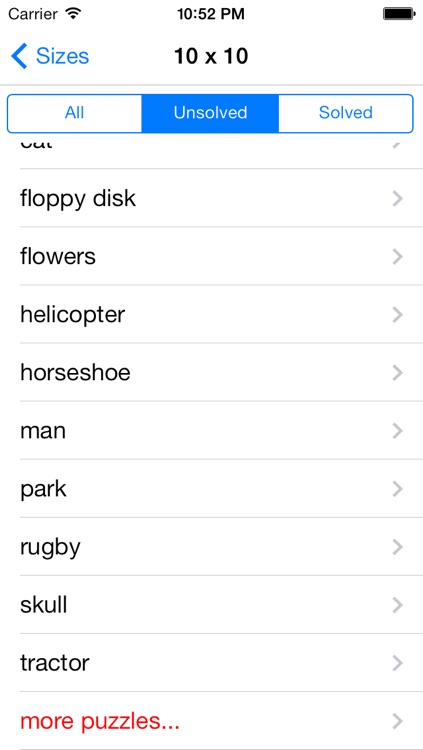Switch to the Solved filter segment

[x=345, y=113]
